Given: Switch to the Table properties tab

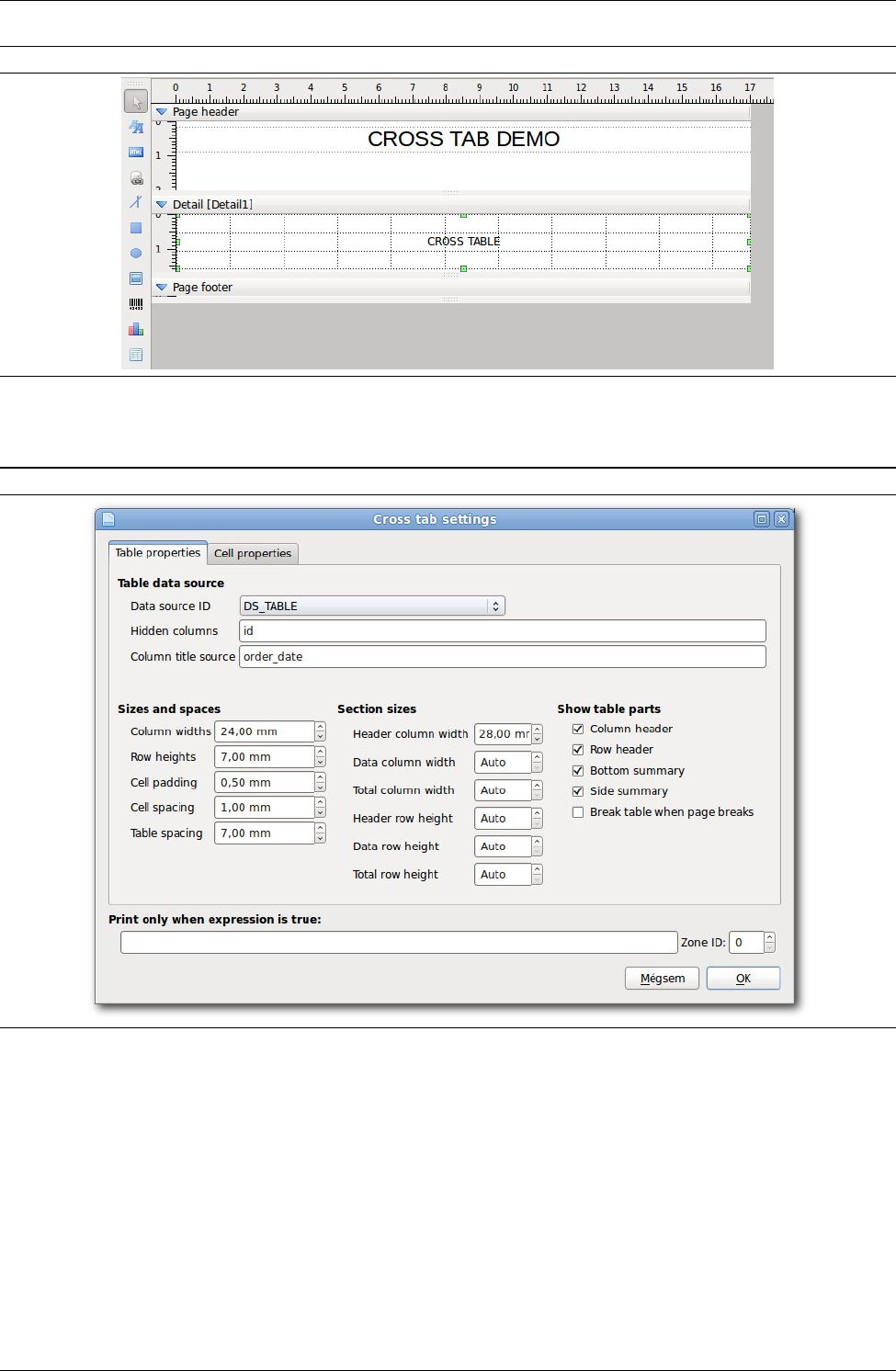Looking at the screenshot, I should (x=158, y=552).
